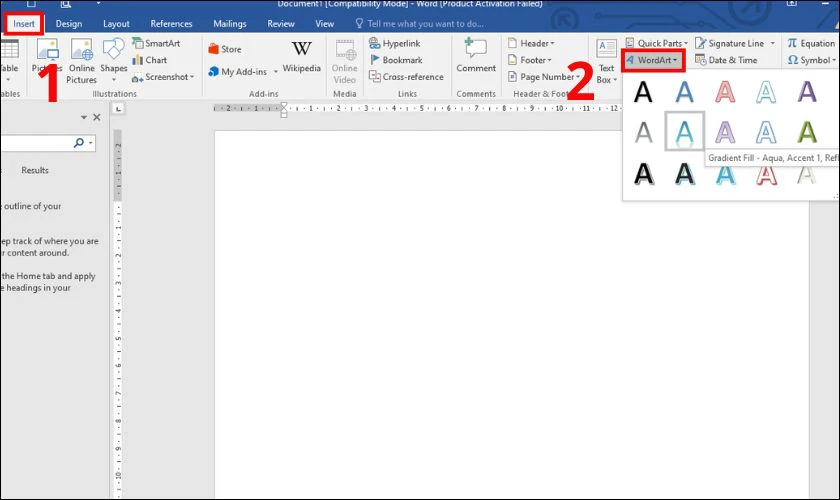This screenshot has width=840, height=500.
Task: Select the red outline WordArt style
Action: click(x=725, y=92)
